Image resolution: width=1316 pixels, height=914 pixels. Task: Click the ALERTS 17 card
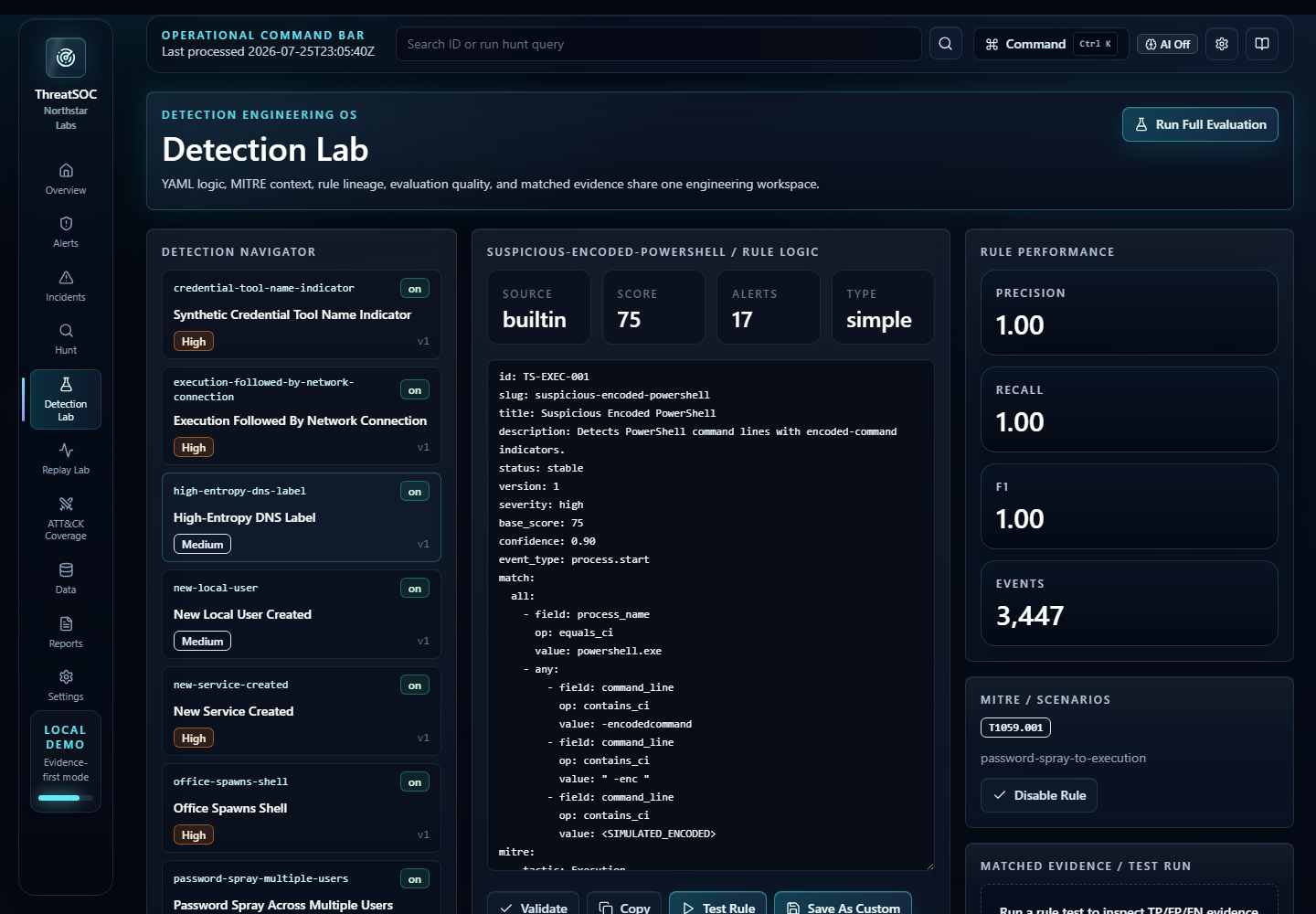click(x=769, y=307)
